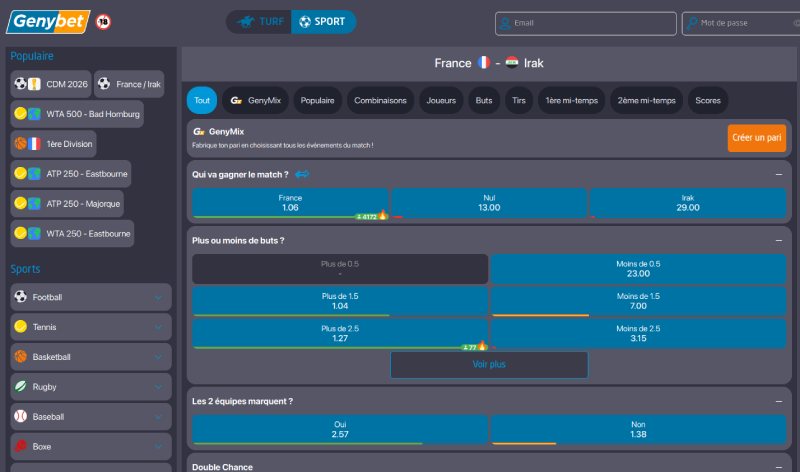Click the Irak flag icon in header
This screenshot has width=800, height=472.
click(x=512, y=62)
